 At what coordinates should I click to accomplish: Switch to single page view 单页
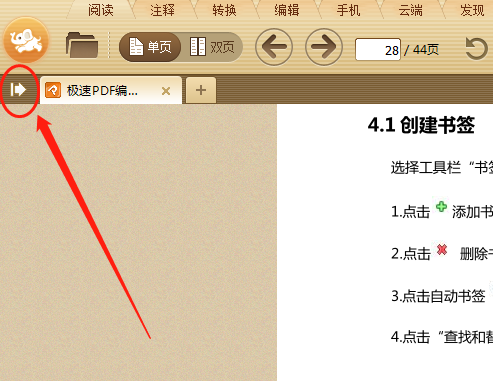(x=150, y=47)
